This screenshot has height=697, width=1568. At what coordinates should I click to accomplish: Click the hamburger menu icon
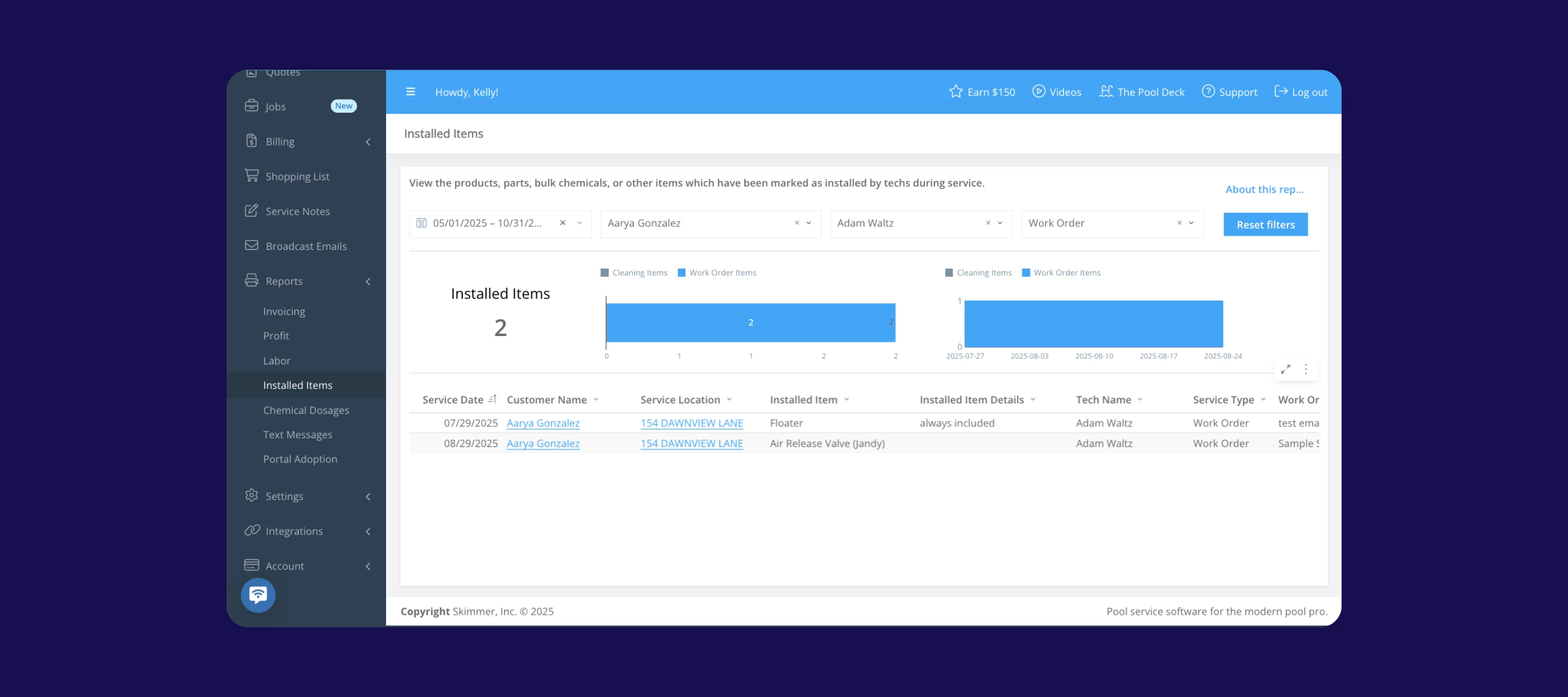pos(411,92)
